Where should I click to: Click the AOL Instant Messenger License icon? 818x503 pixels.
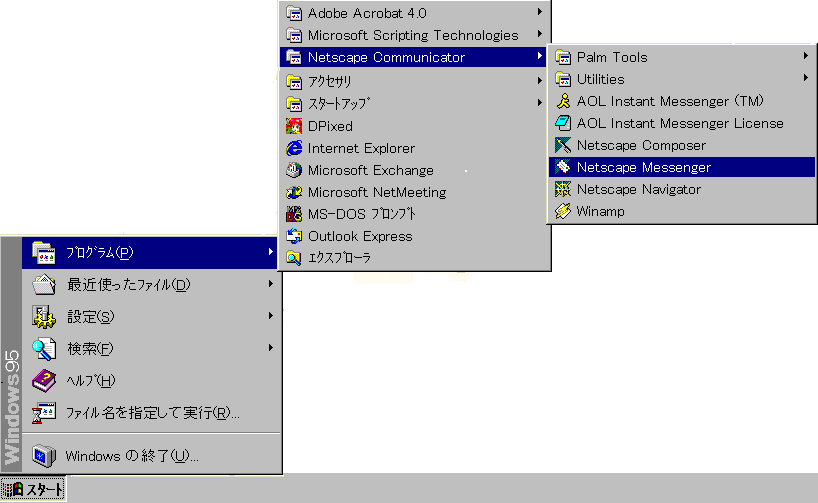coord(563,123)
